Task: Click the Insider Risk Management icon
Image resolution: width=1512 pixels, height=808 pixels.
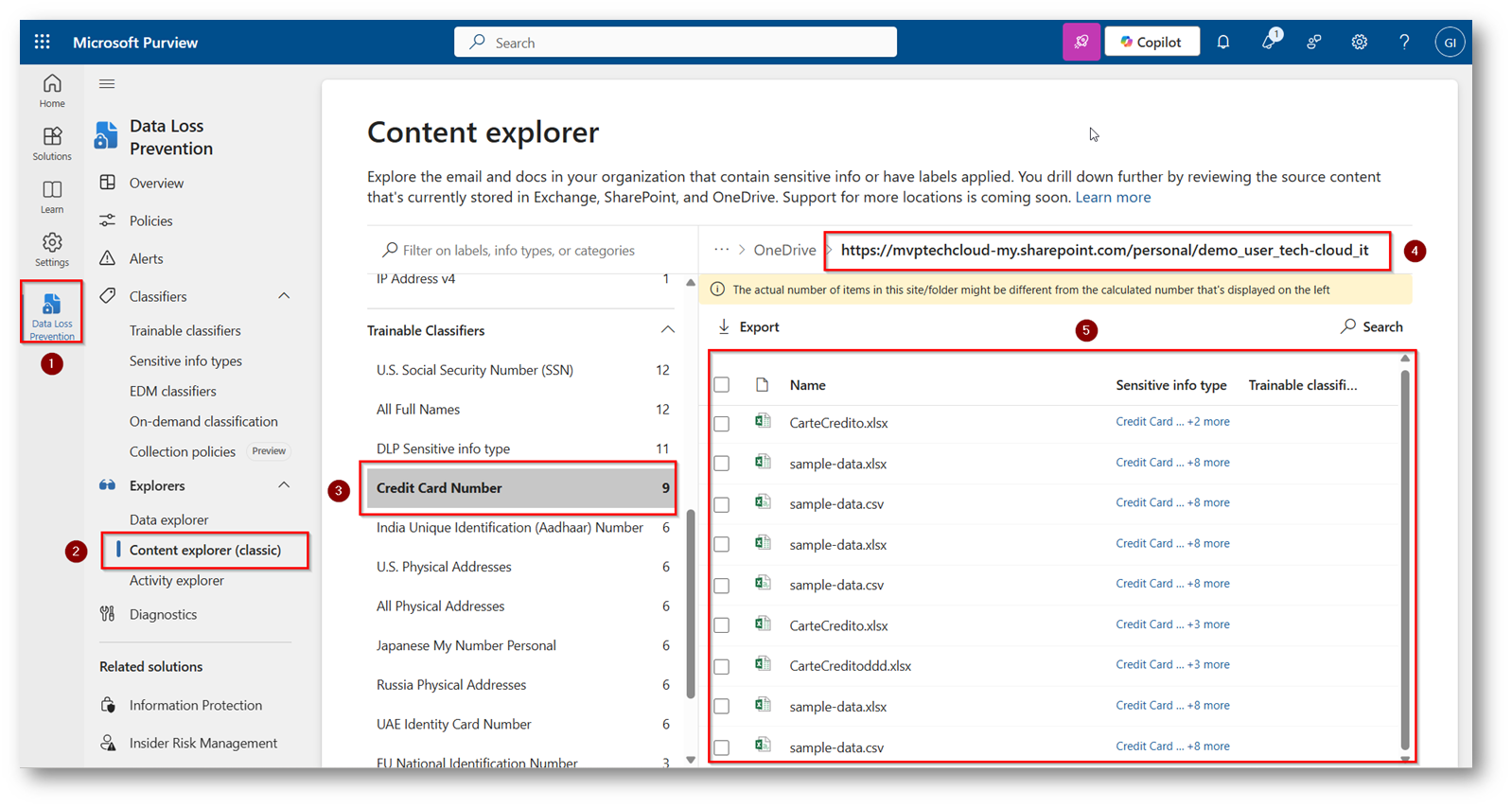Action: pos(108,743)
